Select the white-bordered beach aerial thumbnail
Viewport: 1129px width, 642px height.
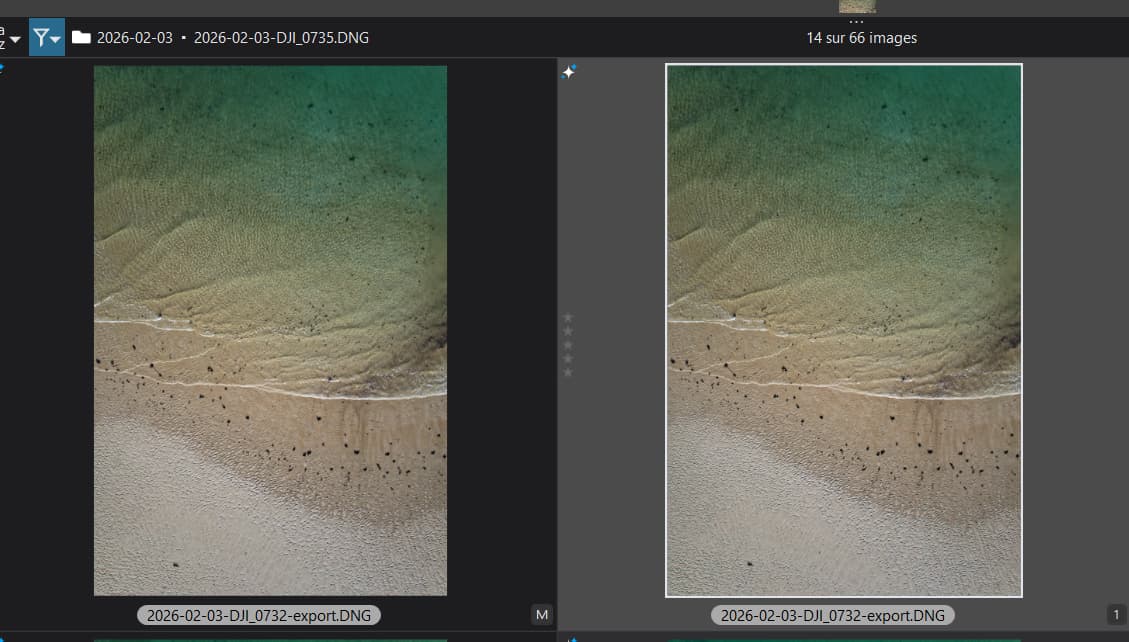coord(843,330)
